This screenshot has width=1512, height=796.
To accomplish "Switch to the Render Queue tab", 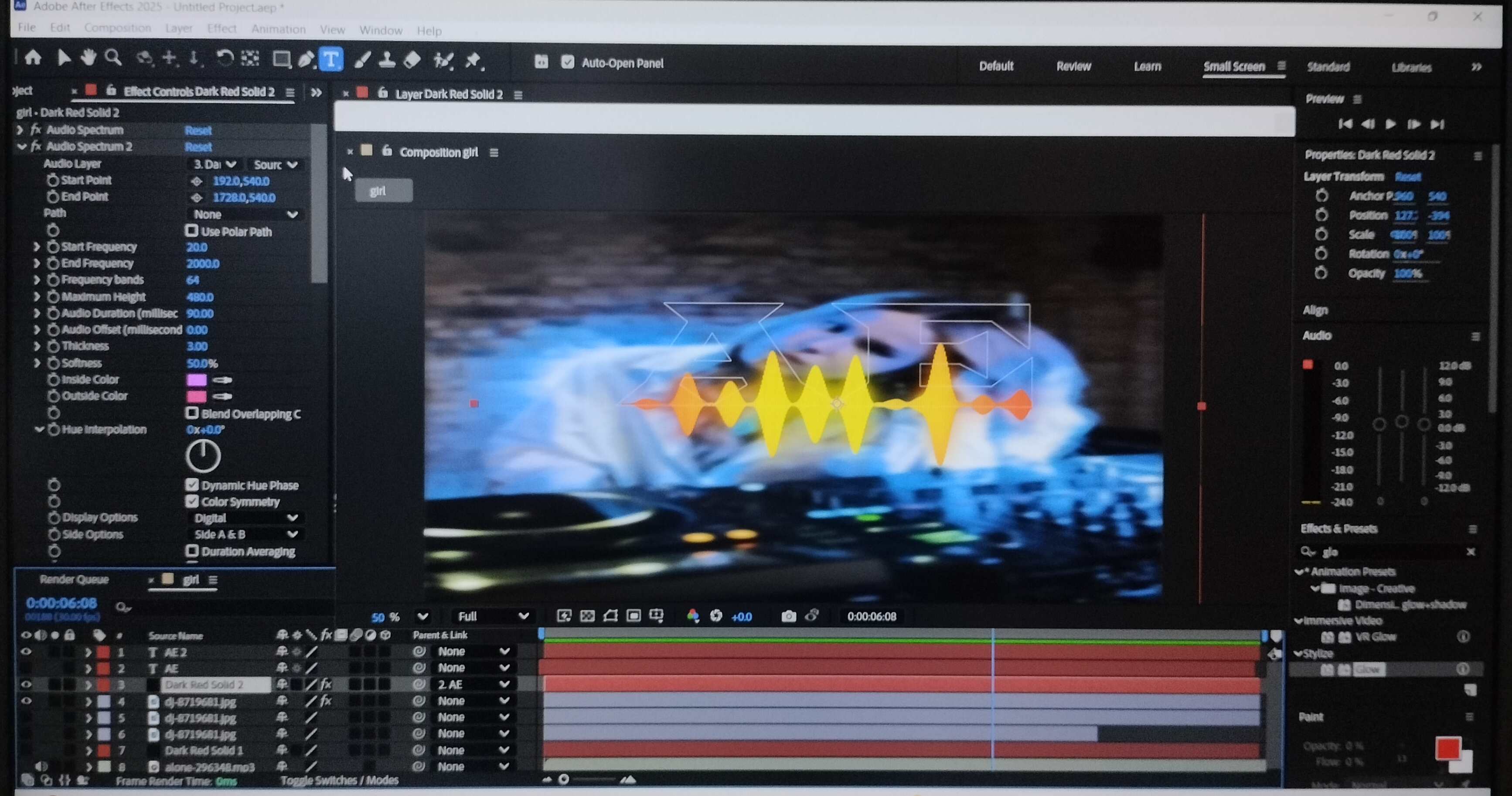I will coord(74,579).
